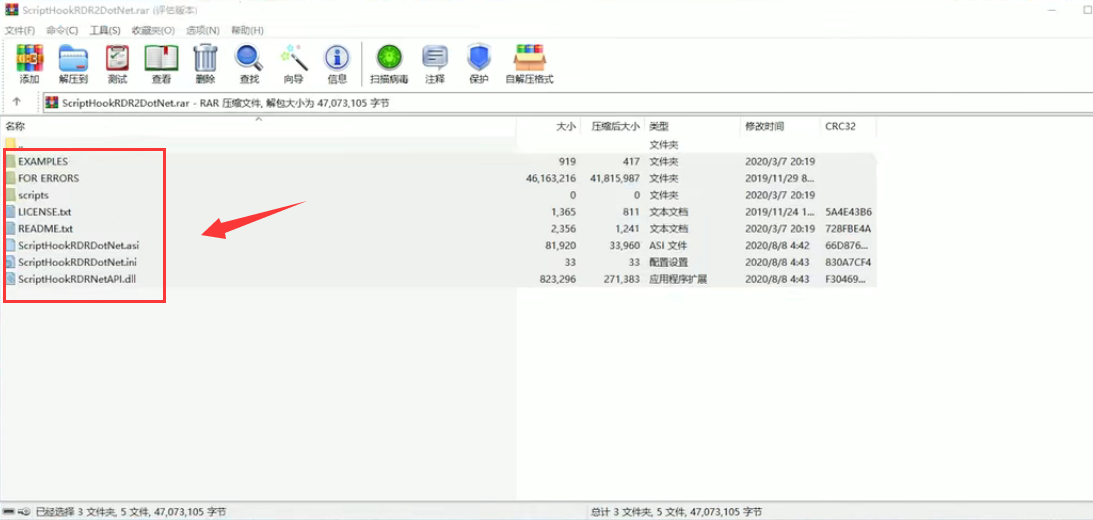Click the 解压到 (Extract to) icon
The height and width of the screenshot is (520, 1093).
tap(73, 58)
